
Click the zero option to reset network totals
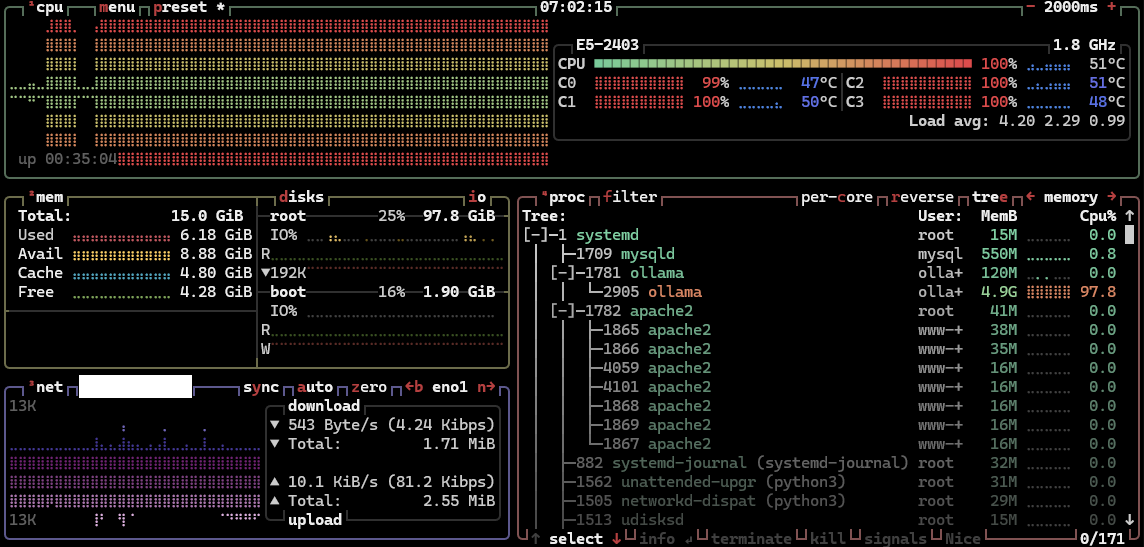(x=369, y=387)
